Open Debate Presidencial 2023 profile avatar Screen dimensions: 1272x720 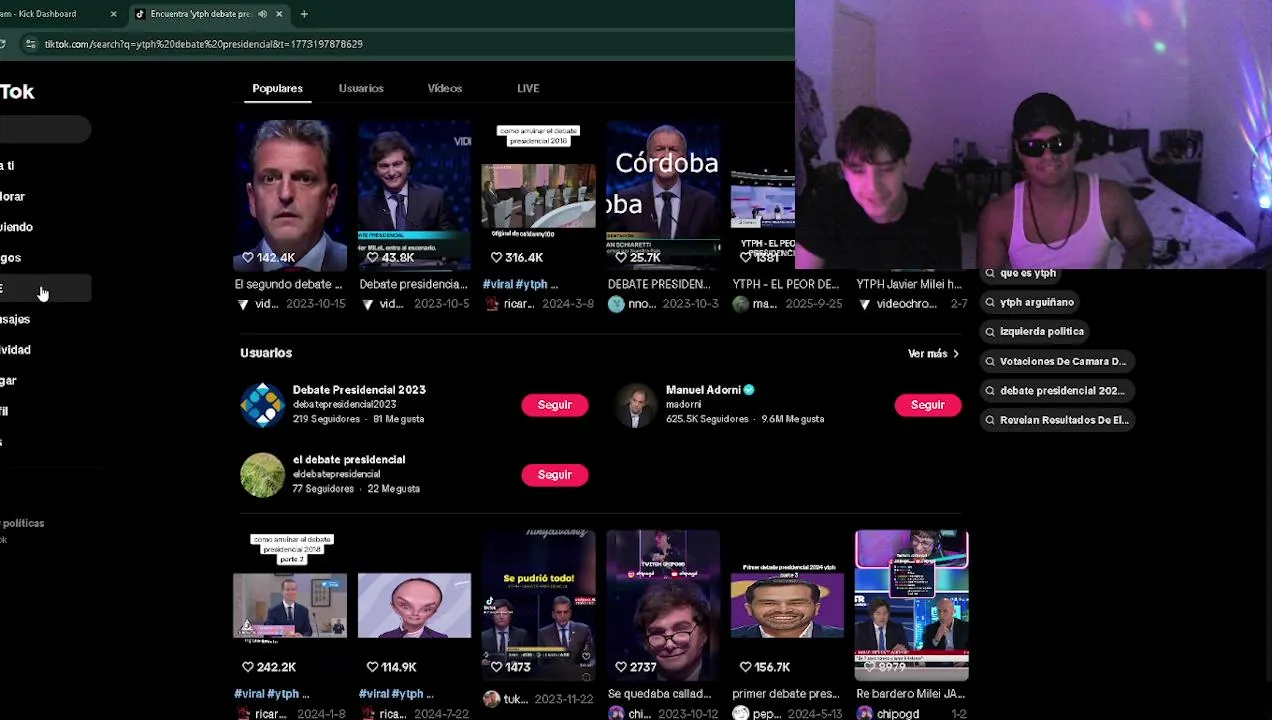(x=262, y=405)
